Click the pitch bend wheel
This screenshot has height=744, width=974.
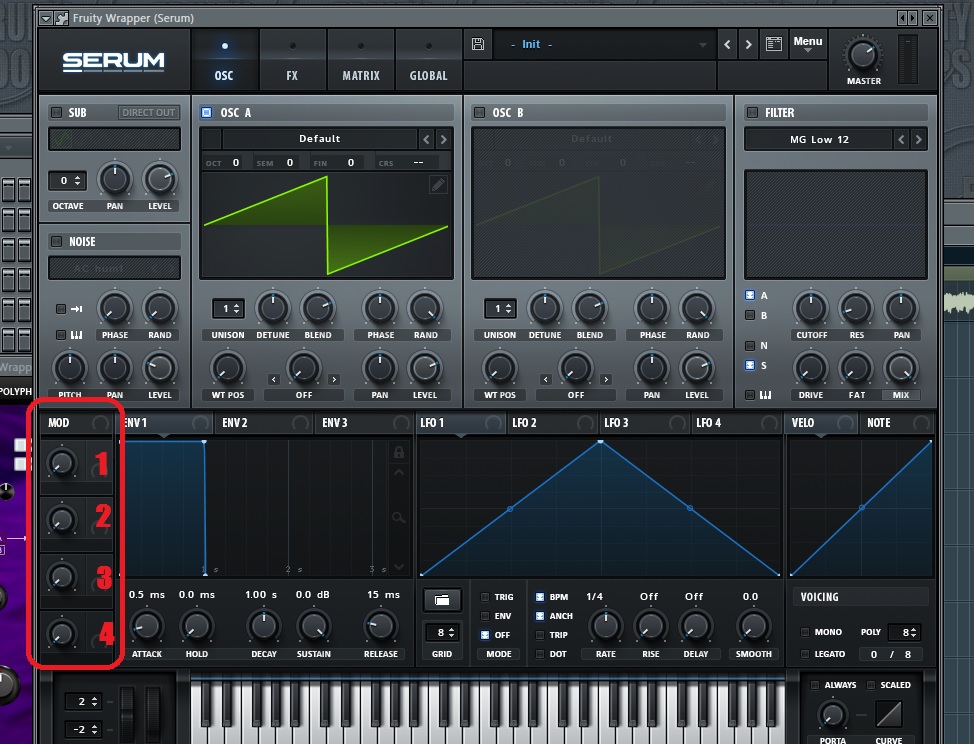tap(127, 713)
